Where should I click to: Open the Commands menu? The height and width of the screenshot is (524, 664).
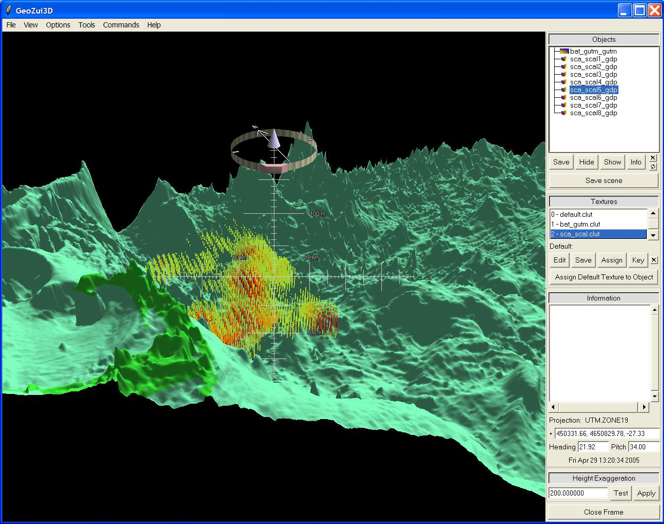click(121, 25)
